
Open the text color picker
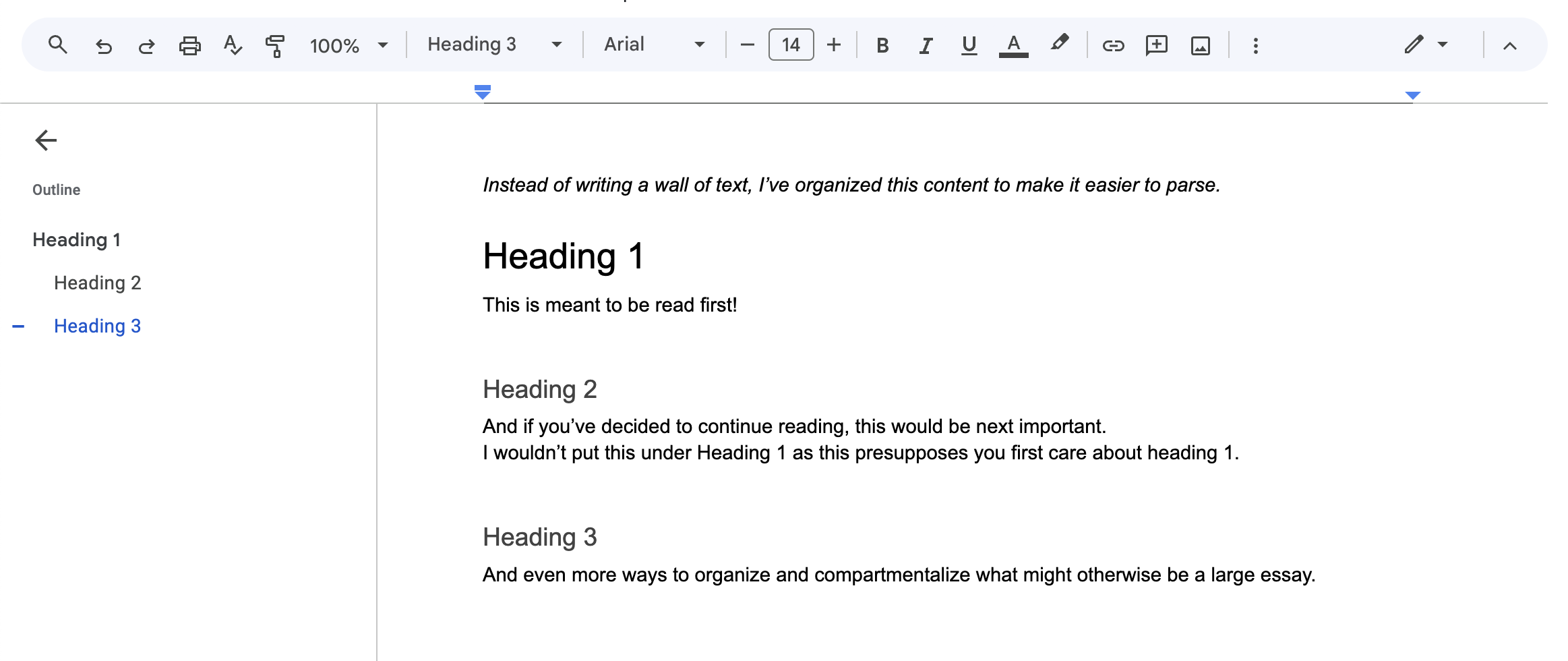click(x=1013, y=45)
